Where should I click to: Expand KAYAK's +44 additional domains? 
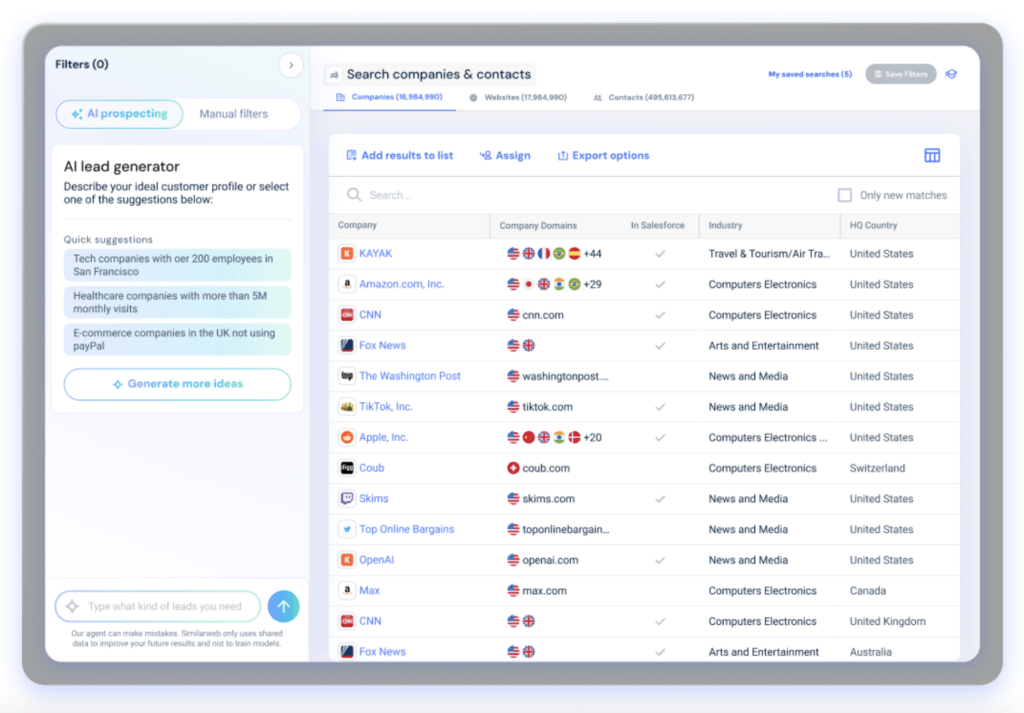(x=592, y=254)
